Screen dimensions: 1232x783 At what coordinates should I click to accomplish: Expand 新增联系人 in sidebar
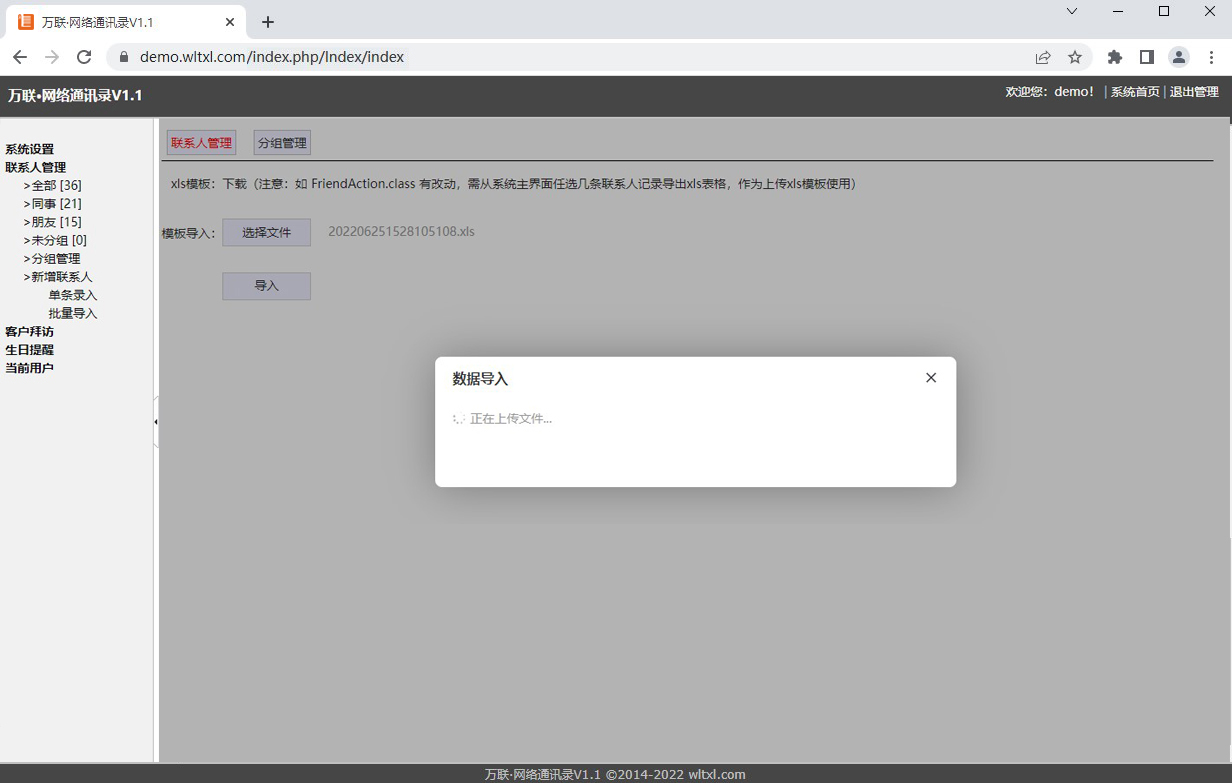[62, 276]
